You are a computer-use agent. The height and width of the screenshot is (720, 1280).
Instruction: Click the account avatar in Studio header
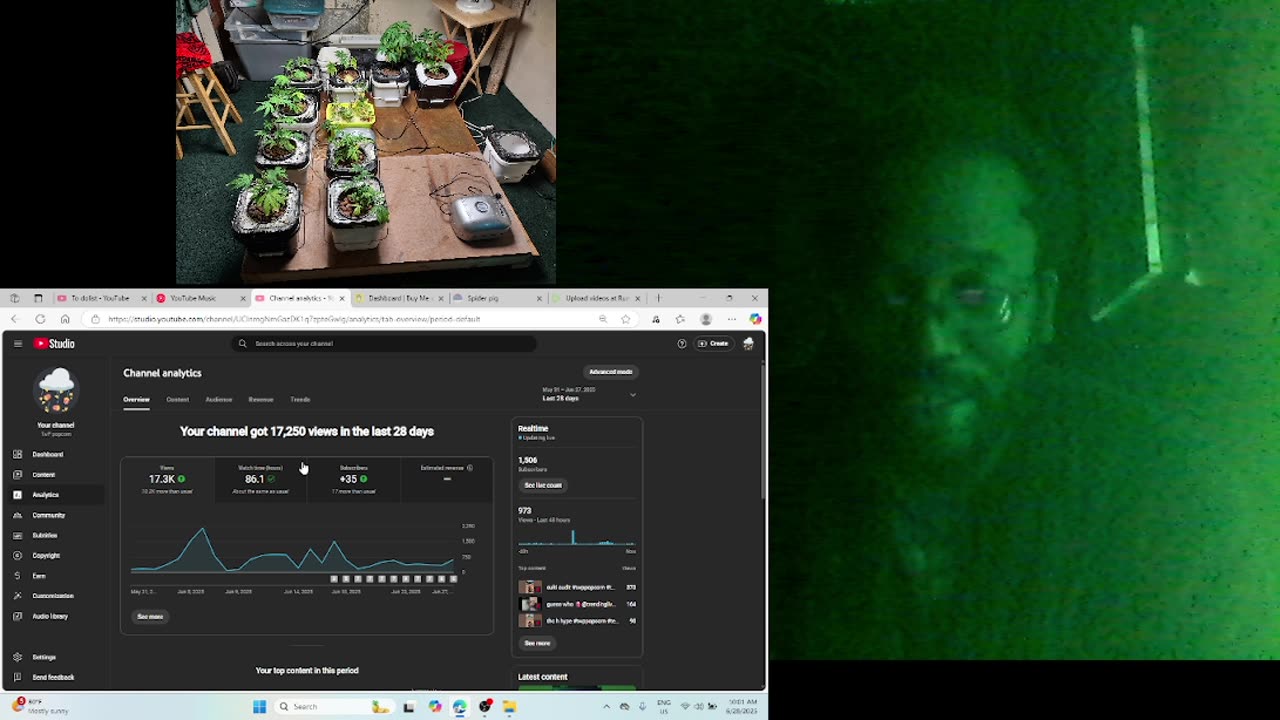[x=748, y=343]
